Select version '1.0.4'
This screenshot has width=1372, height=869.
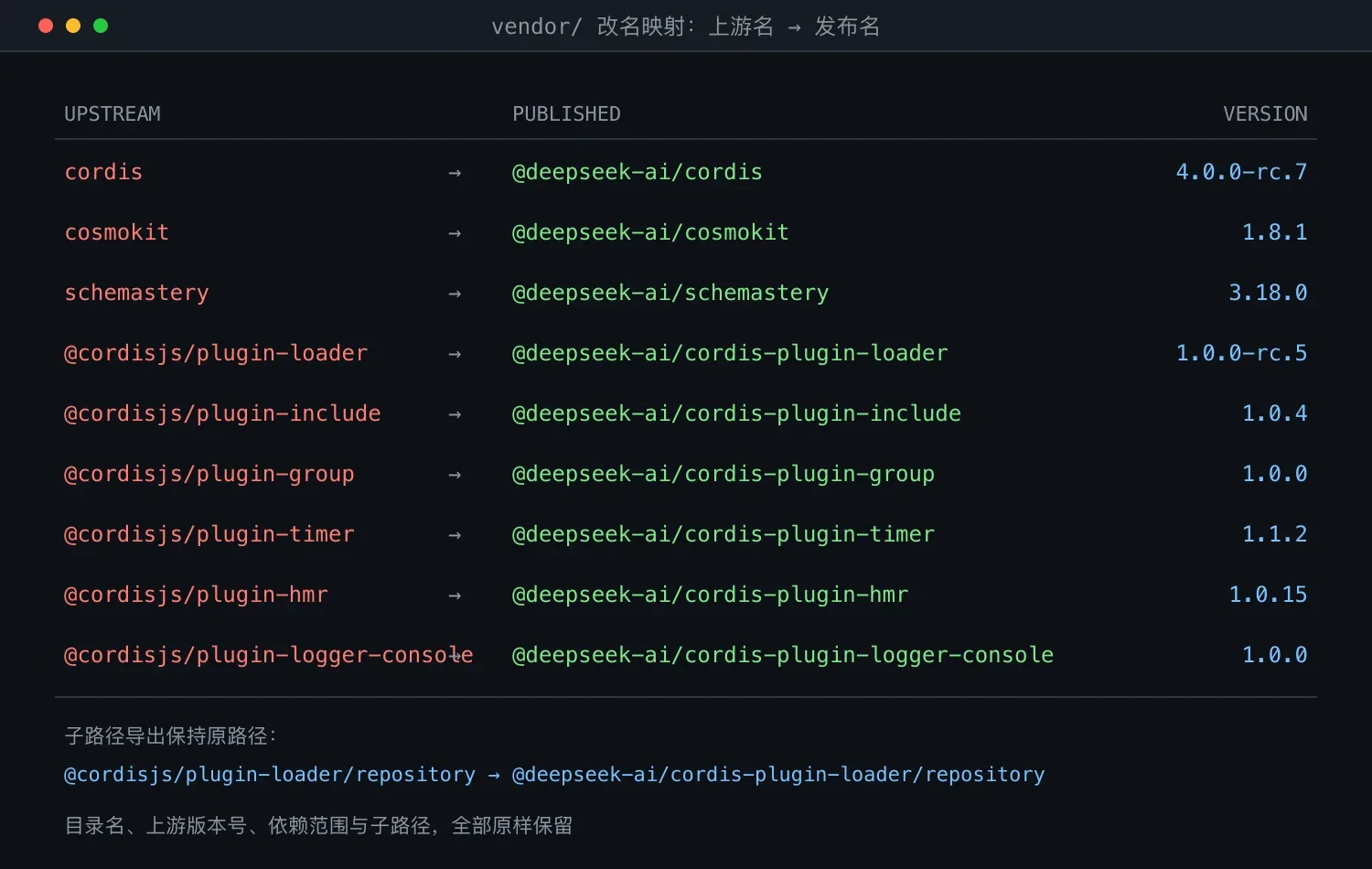tap(1274, 413)
